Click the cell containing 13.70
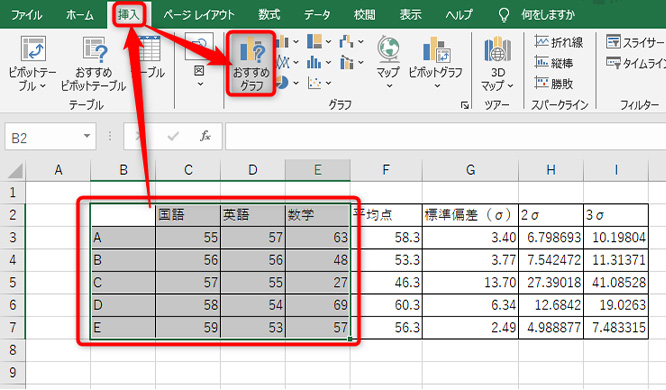 [470, 283]
